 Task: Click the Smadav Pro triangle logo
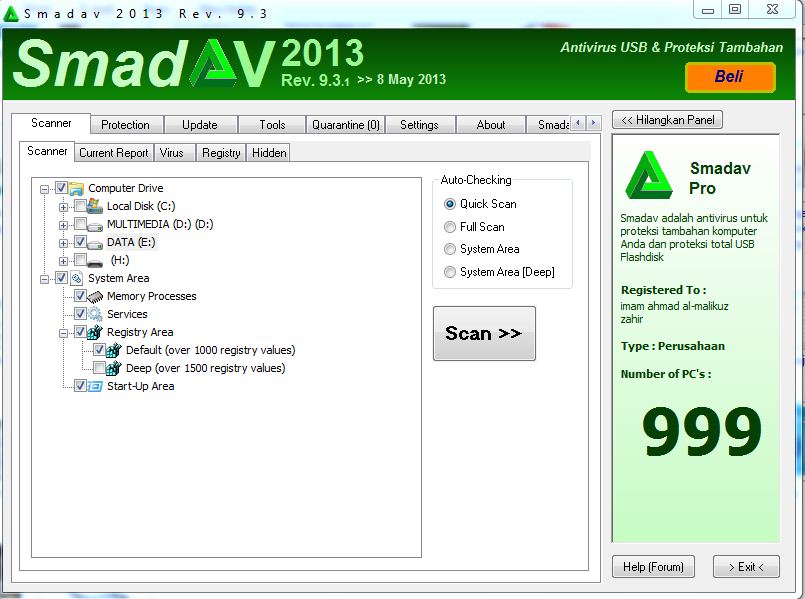(648, 176)
